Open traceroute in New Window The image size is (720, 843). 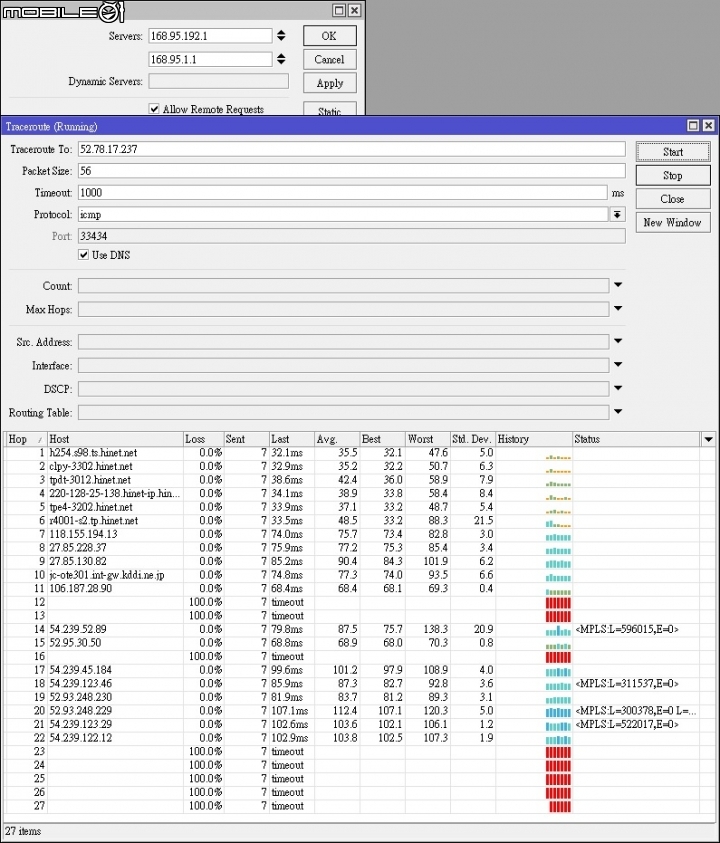(x=673, y=222)
